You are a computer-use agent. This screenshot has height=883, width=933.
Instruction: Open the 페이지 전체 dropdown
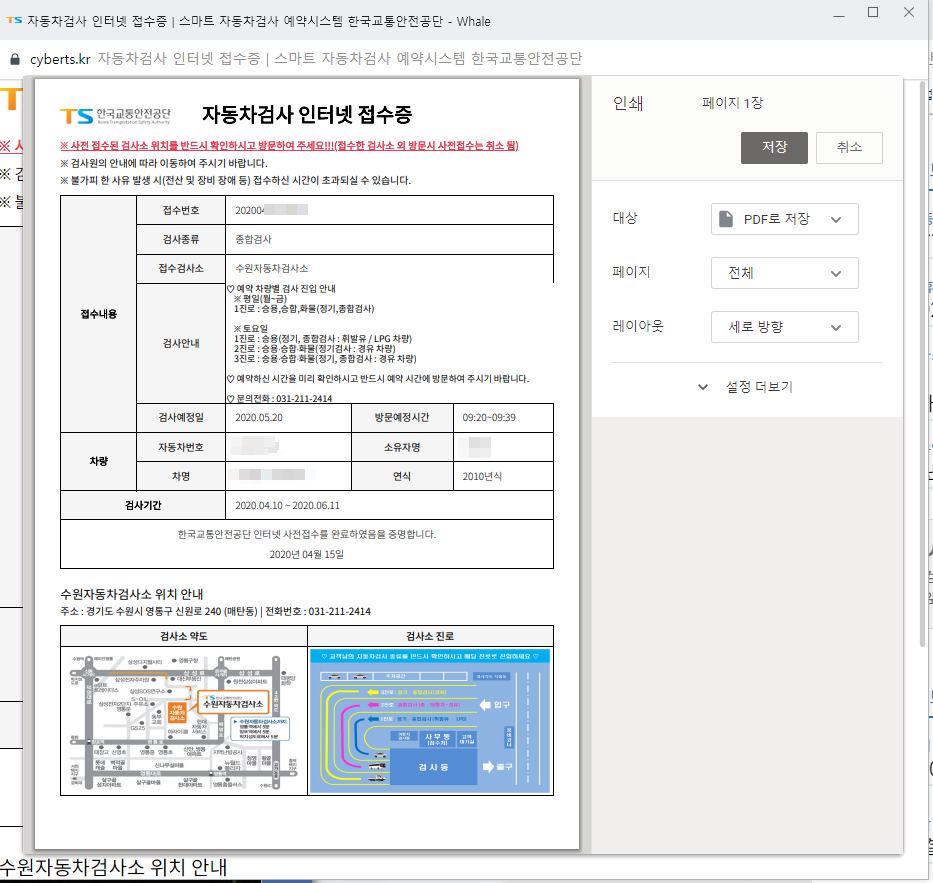click(x=784, y=273)
